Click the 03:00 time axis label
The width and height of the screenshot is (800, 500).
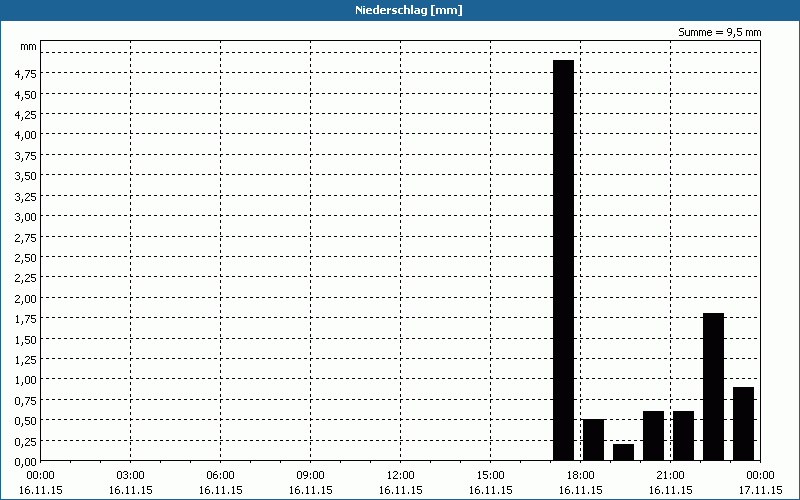pyautogui.click(x=131, y=476)
